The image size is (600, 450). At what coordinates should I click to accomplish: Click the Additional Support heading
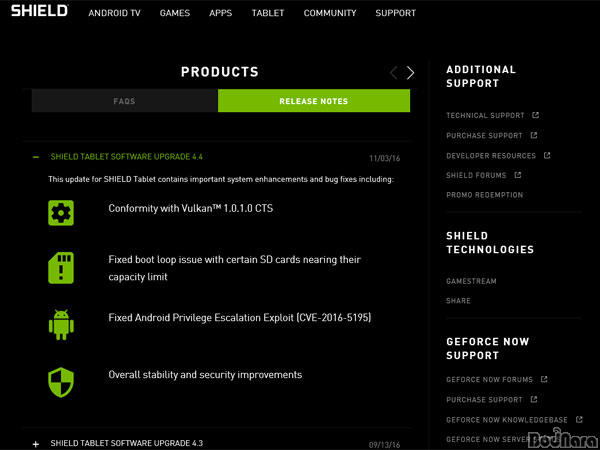point(481,77)
